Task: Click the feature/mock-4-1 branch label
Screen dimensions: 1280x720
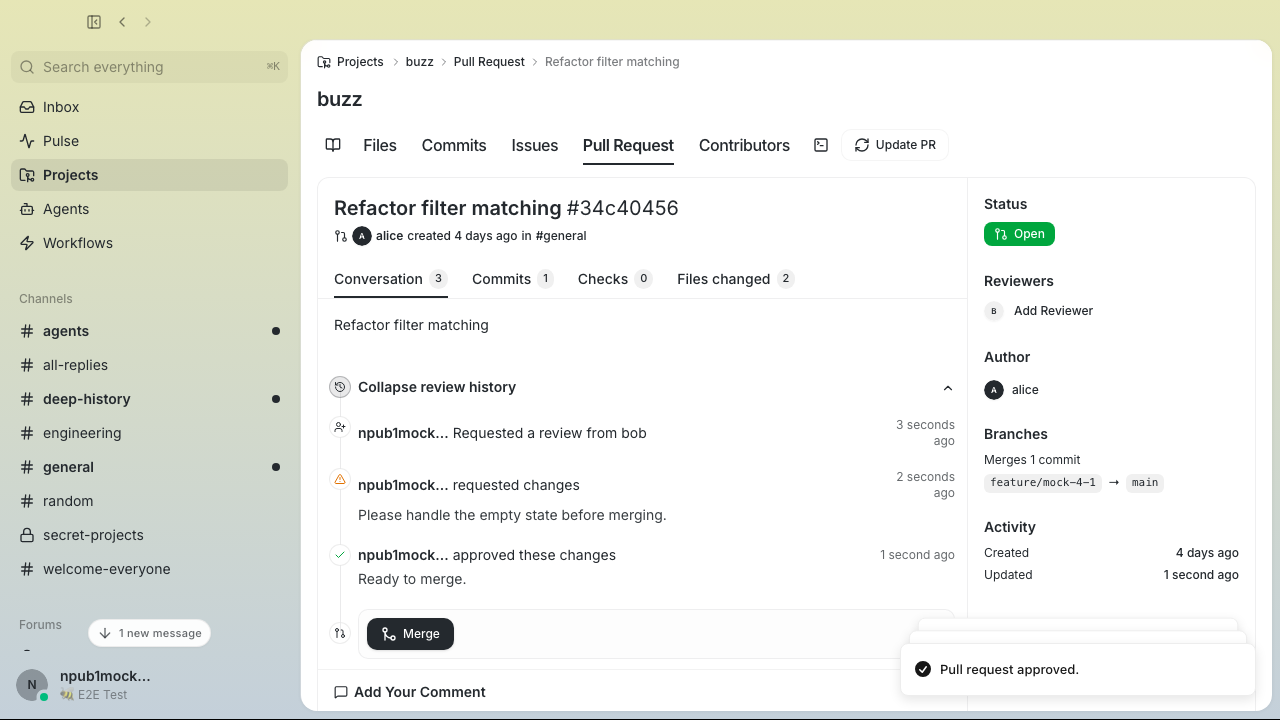Action: (1043, 483)
